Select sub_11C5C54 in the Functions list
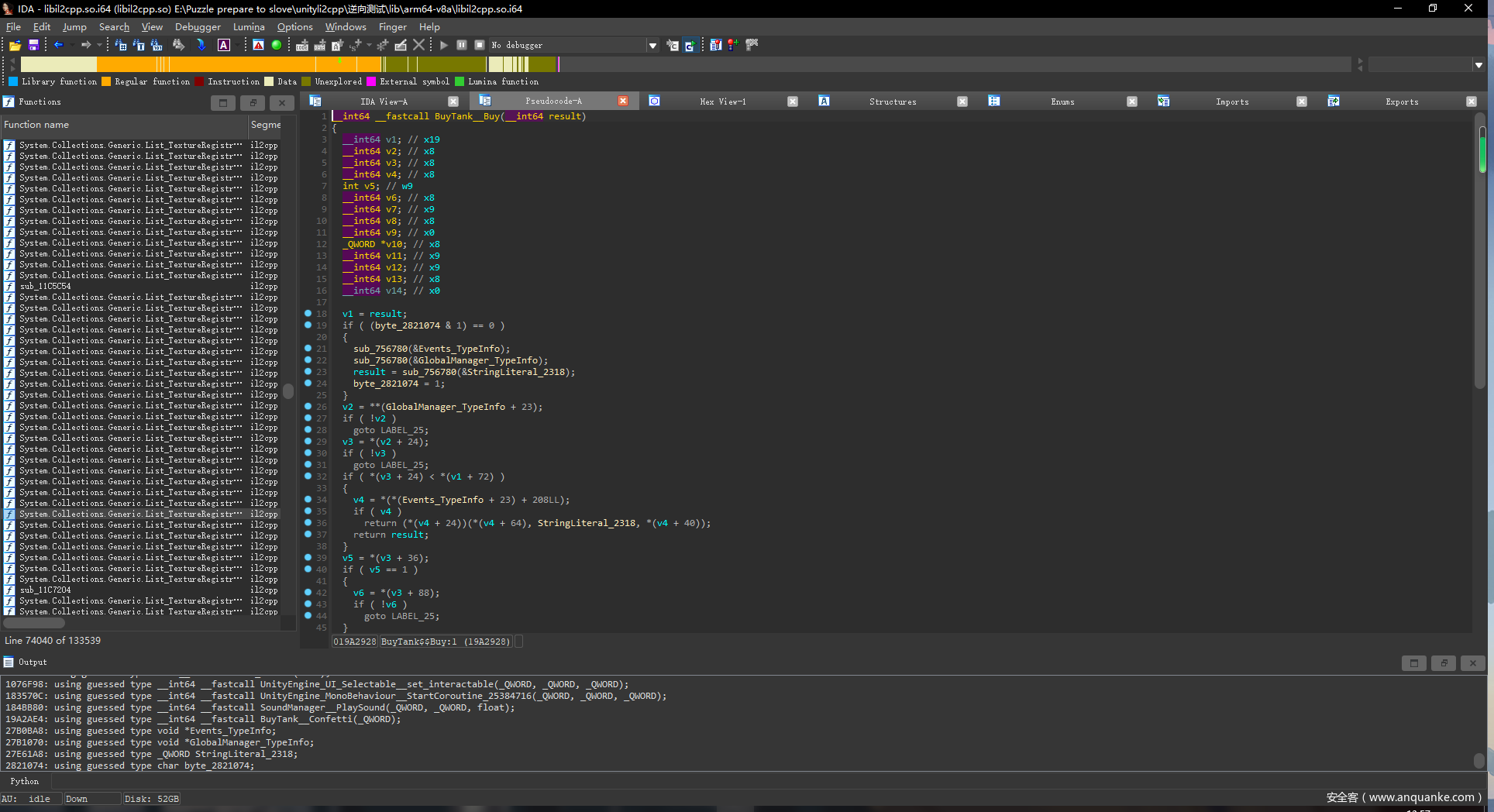The height and width of the screenshot is (812, 1494). pyautogui.click(x=45, y=286)
